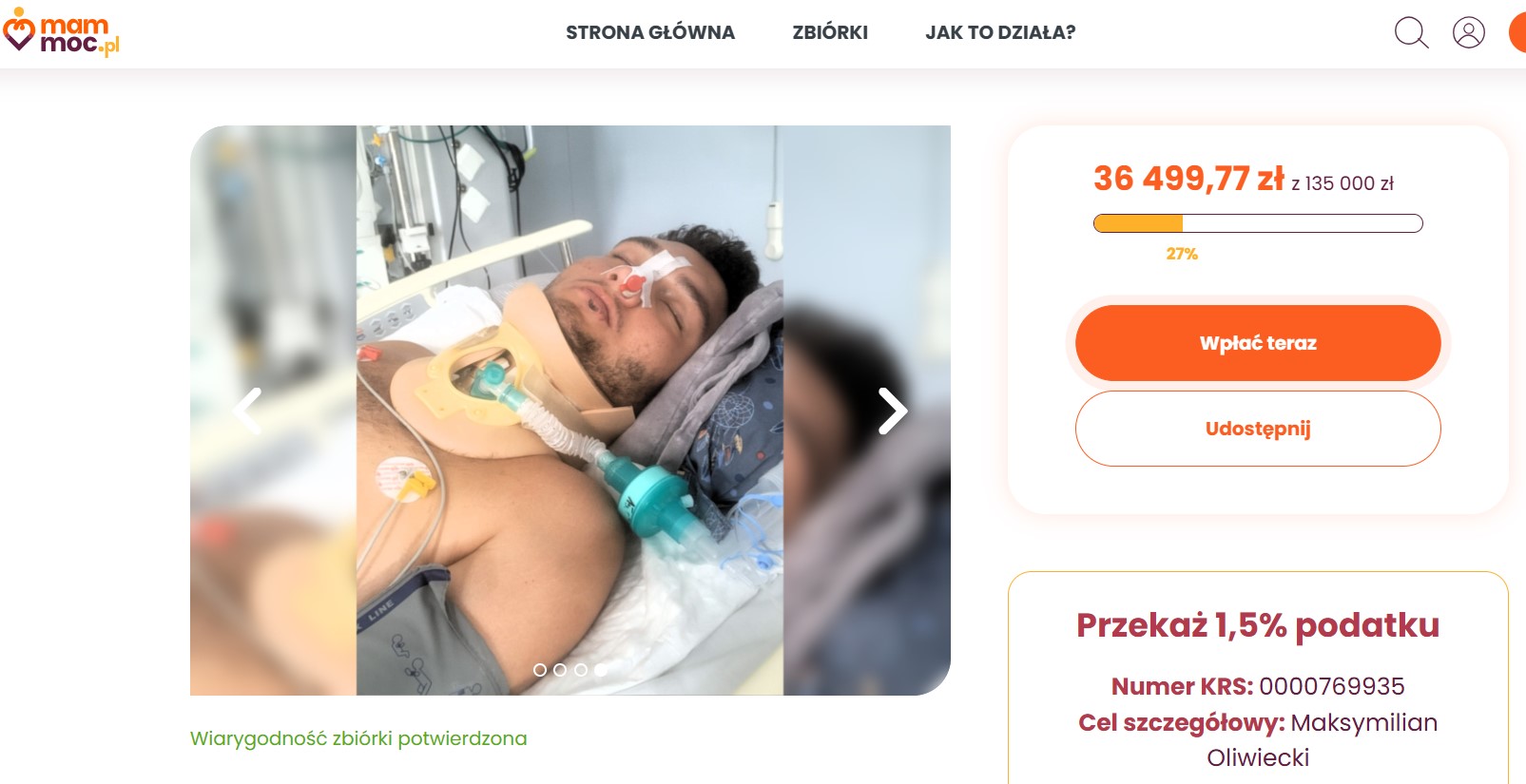Click the 27% fundraising progress bar
1526x784 pixels.
1258,223
